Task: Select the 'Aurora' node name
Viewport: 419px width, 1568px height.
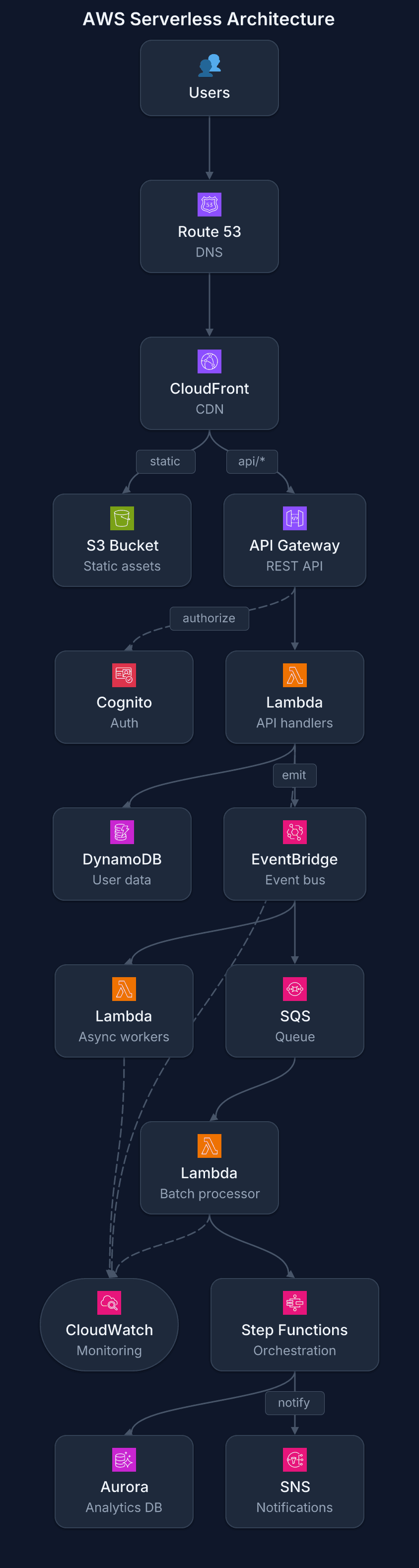Action: coord(125,1487)
